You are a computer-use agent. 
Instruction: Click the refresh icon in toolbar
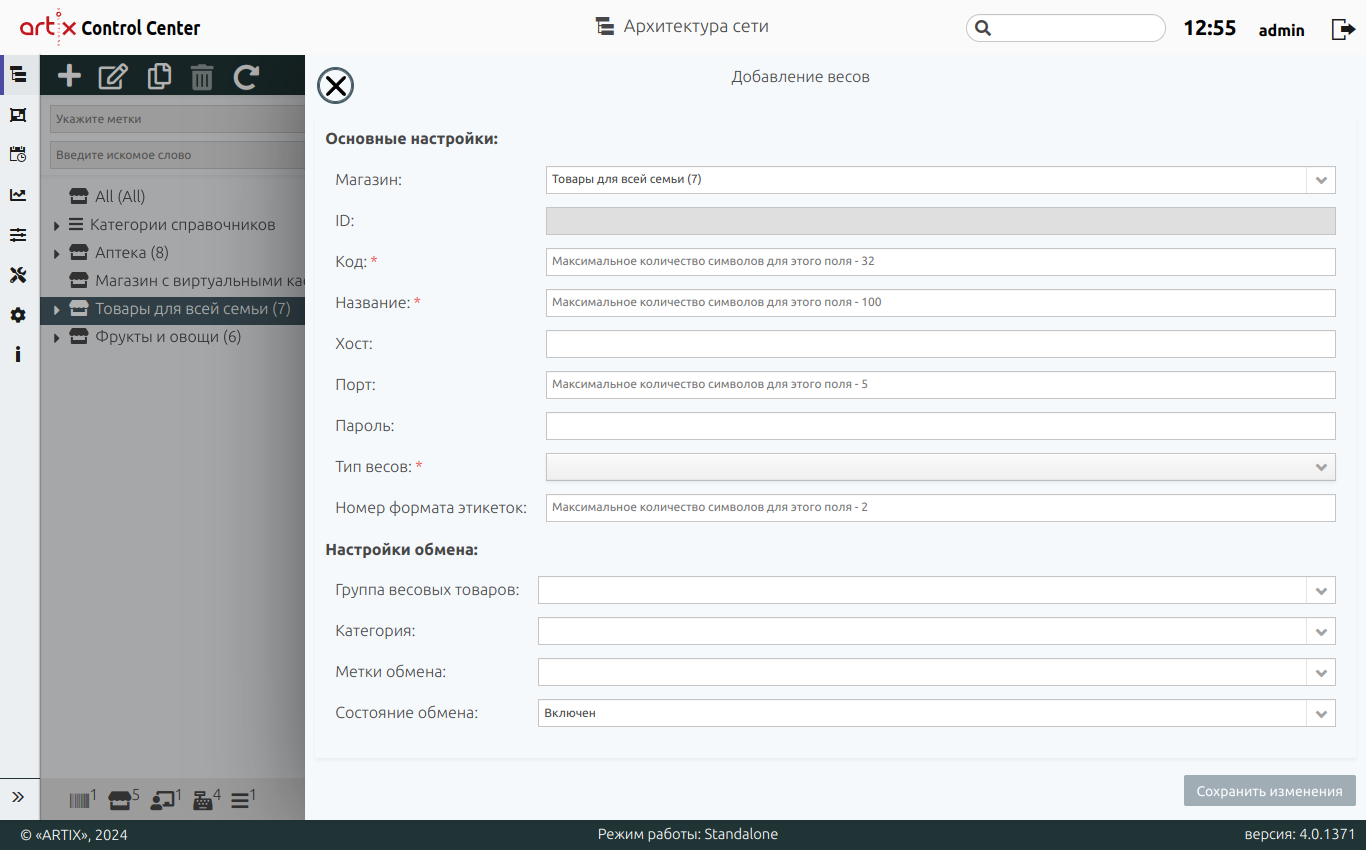point(246,76)
